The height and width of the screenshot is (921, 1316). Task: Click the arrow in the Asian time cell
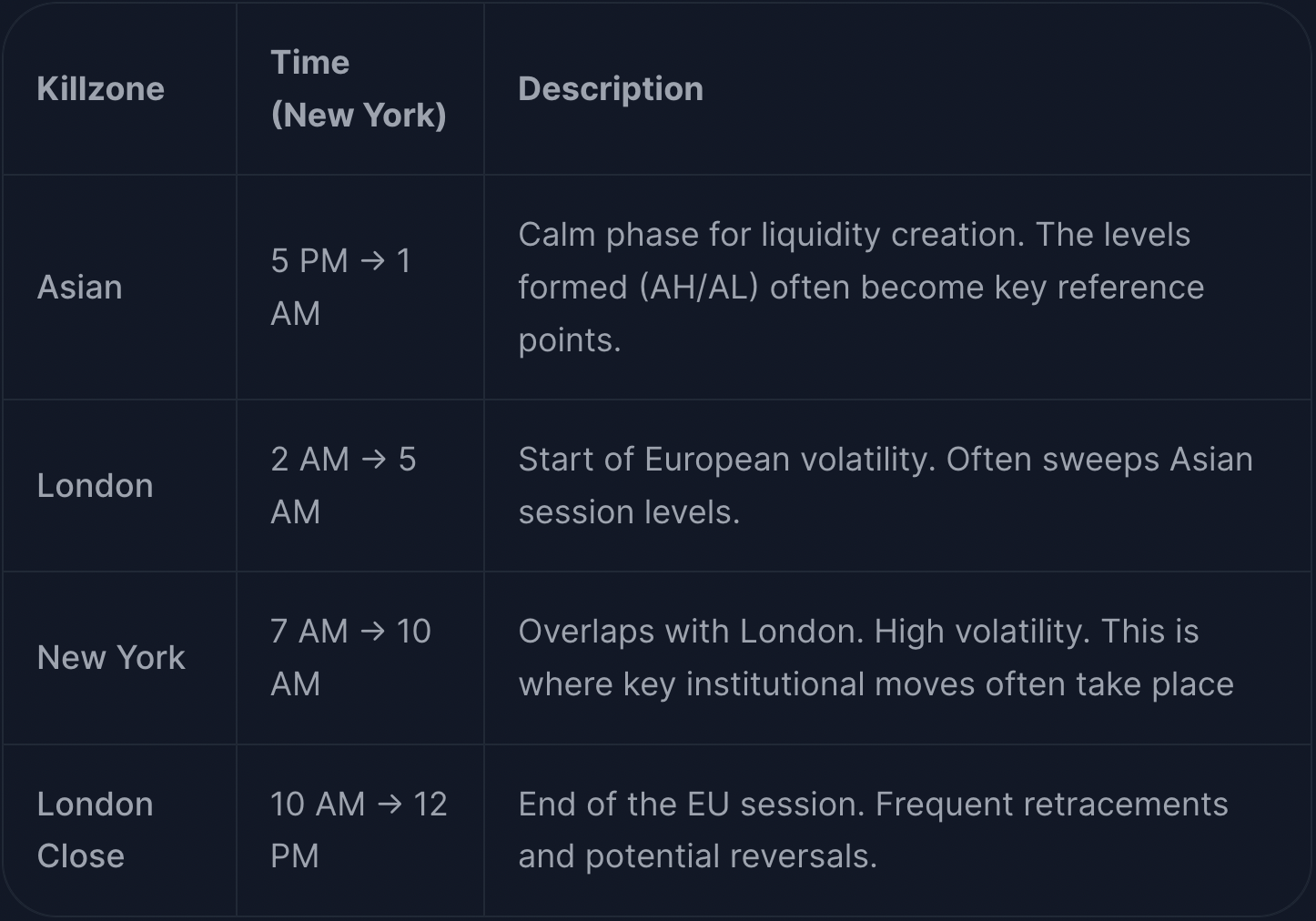373,262
